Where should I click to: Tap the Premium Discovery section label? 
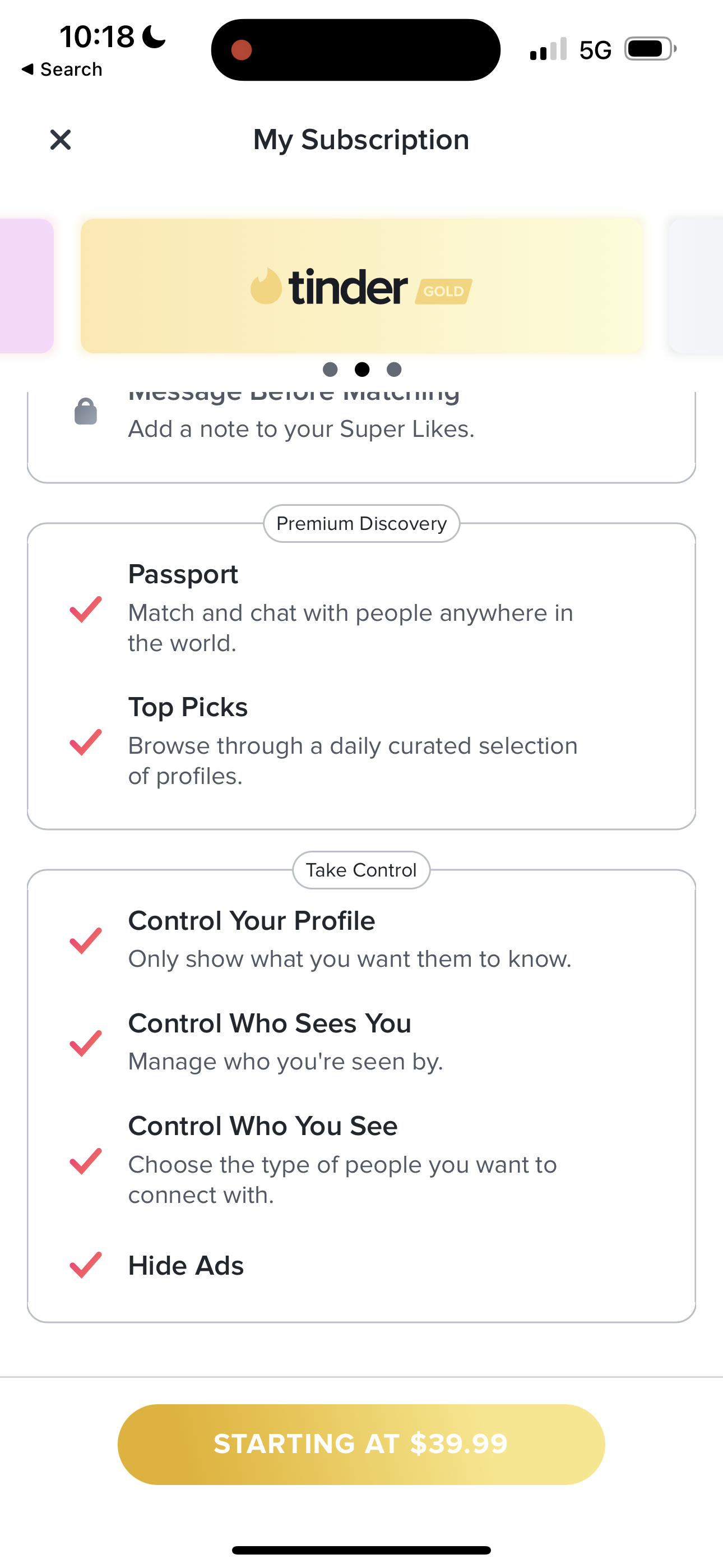pyautogui.click(x=361, y=523)
